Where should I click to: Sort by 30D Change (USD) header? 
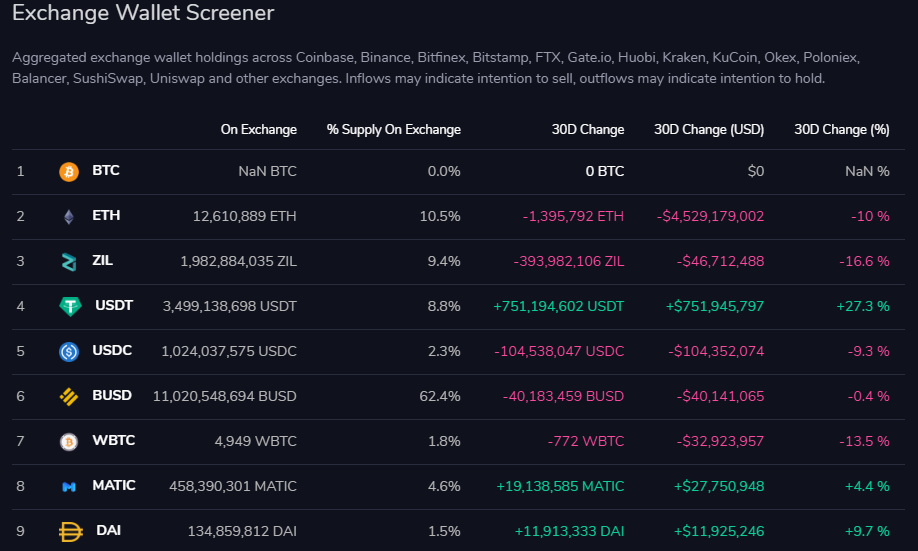pos(708,129)
